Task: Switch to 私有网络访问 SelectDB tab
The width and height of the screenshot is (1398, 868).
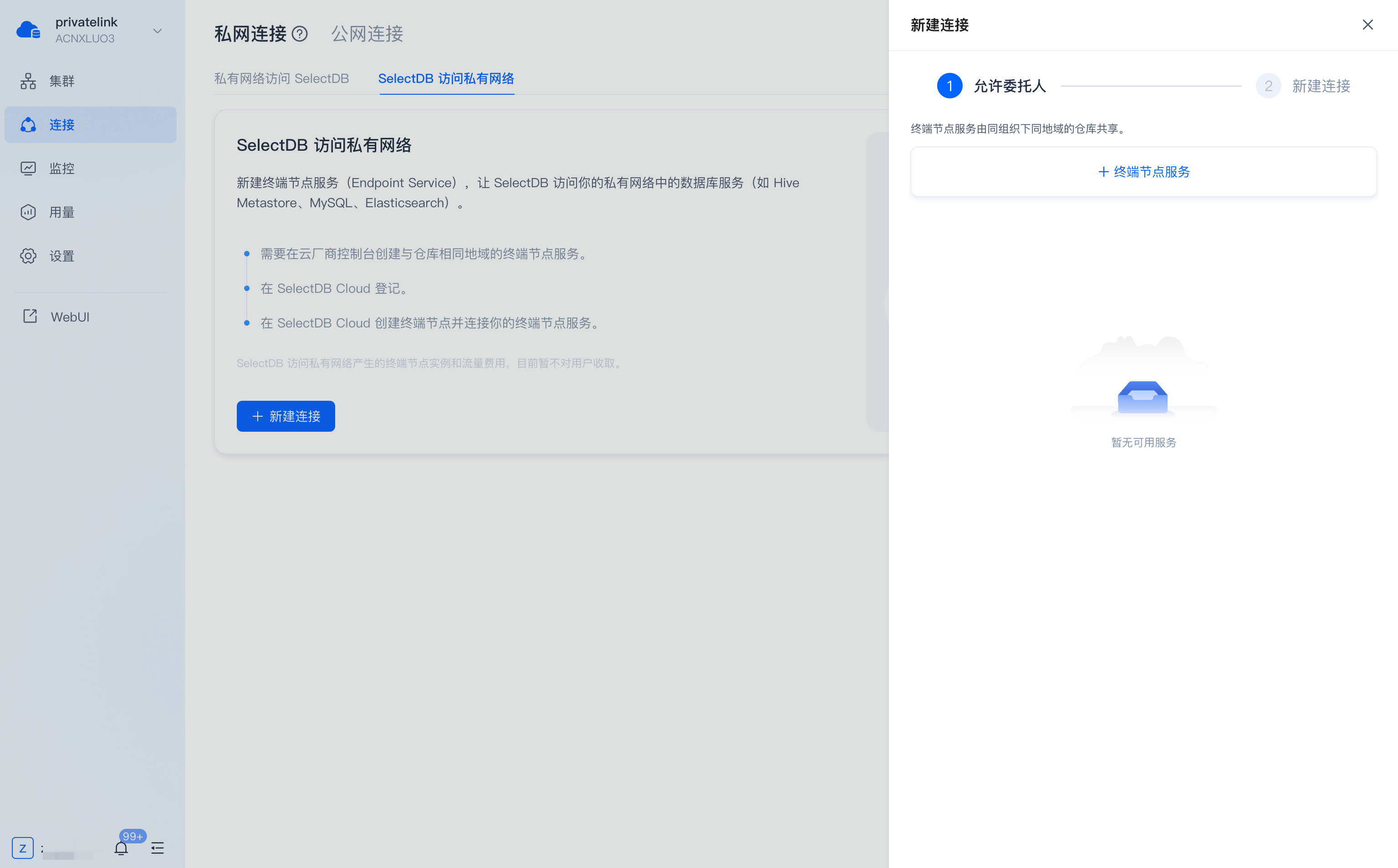Action: coord(281,79)
